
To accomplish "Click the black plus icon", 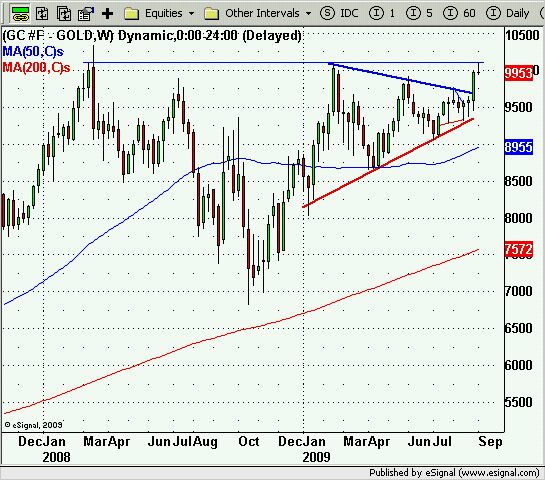I will pyautogui.click(x=107, y=14).
